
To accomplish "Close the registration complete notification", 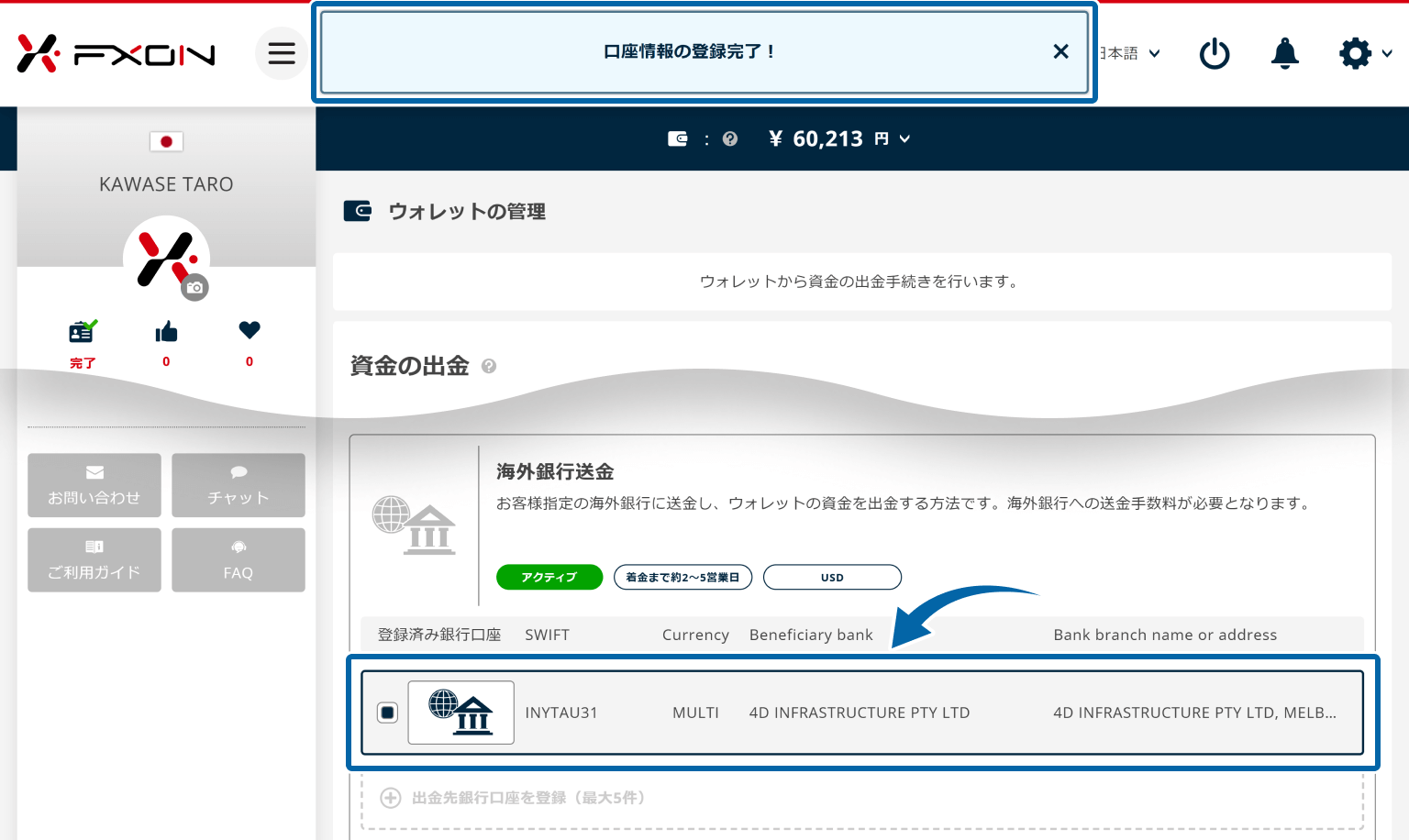I will pyautogui.click(x=1060, y=51).
